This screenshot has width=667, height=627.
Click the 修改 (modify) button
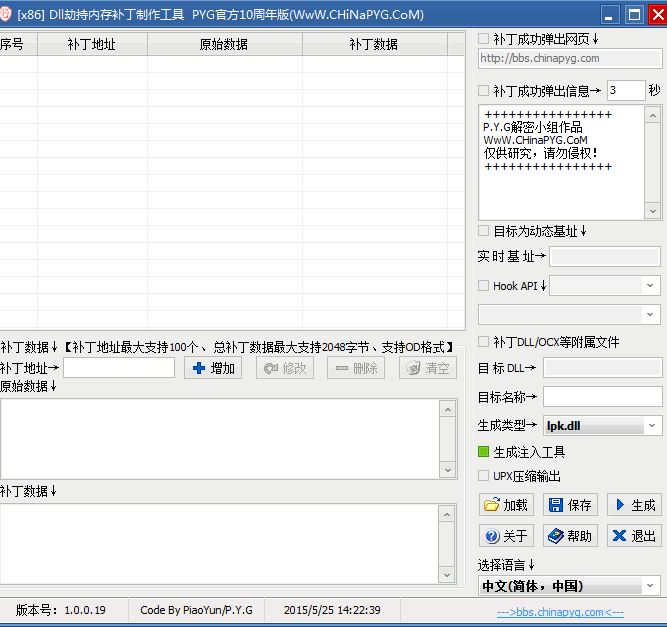(285, 368)
